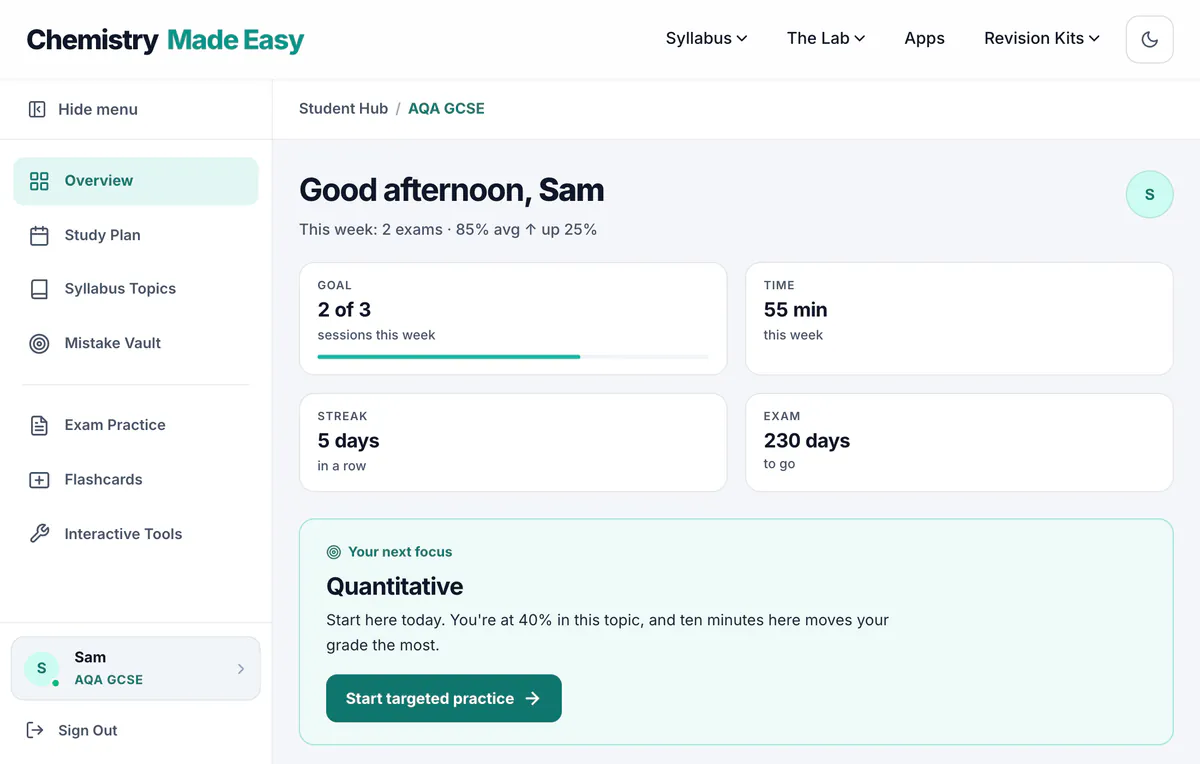Expand the Syllabus dropdown menu
The width and height of the screenshot is (1200, 764).
point(706,38)
